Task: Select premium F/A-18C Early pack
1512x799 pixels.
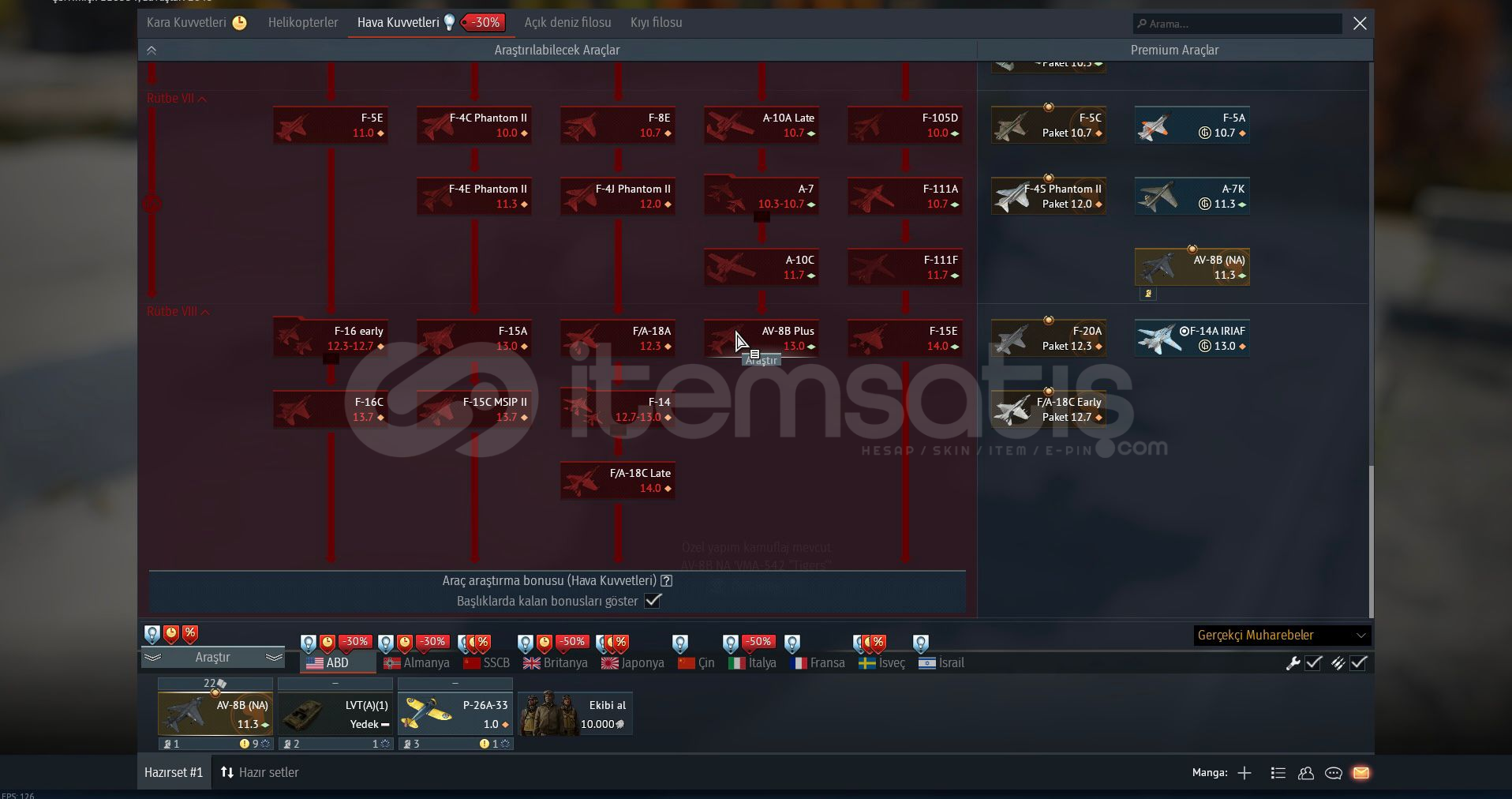Action: (1049, 410)
